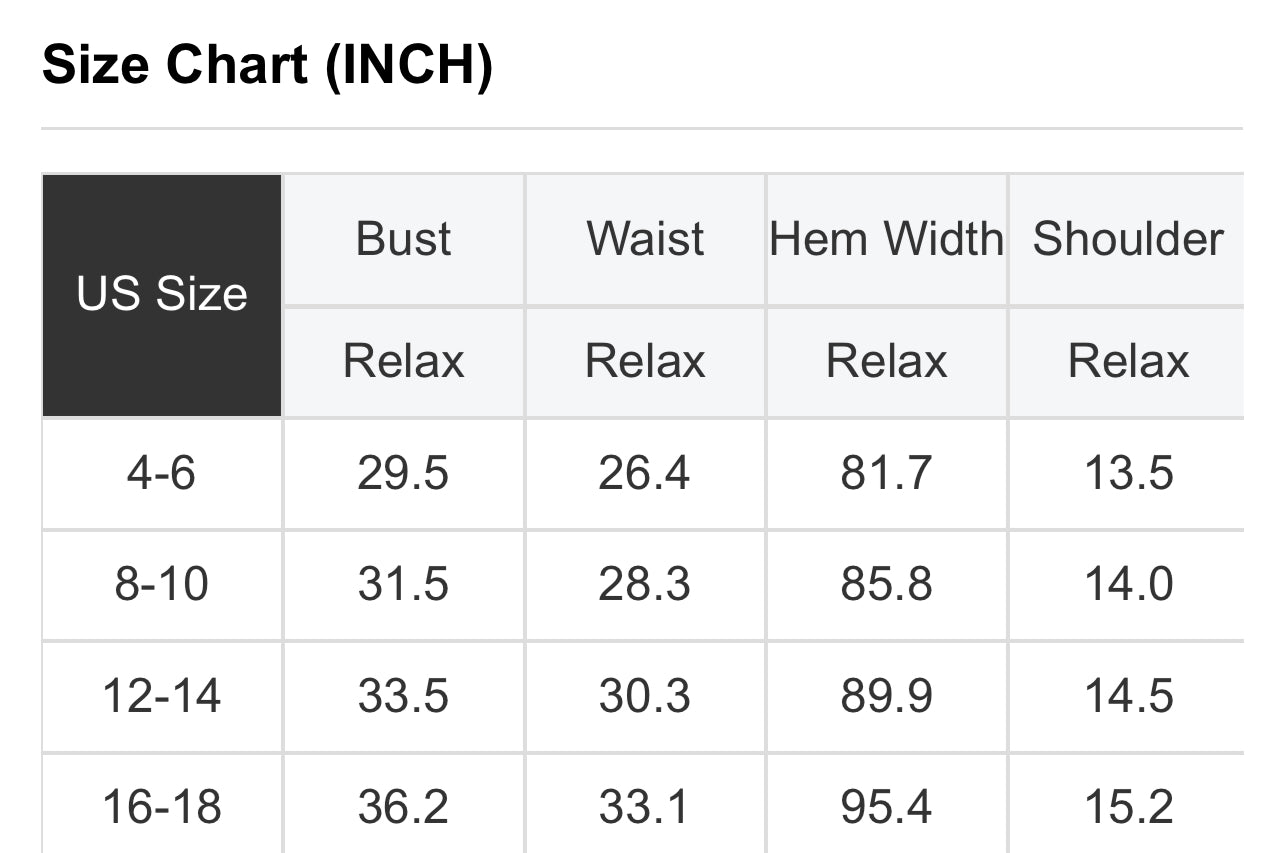Select the 4-6 size row label
Viewport: 1284px width, 853px height.
click(162, 473)
